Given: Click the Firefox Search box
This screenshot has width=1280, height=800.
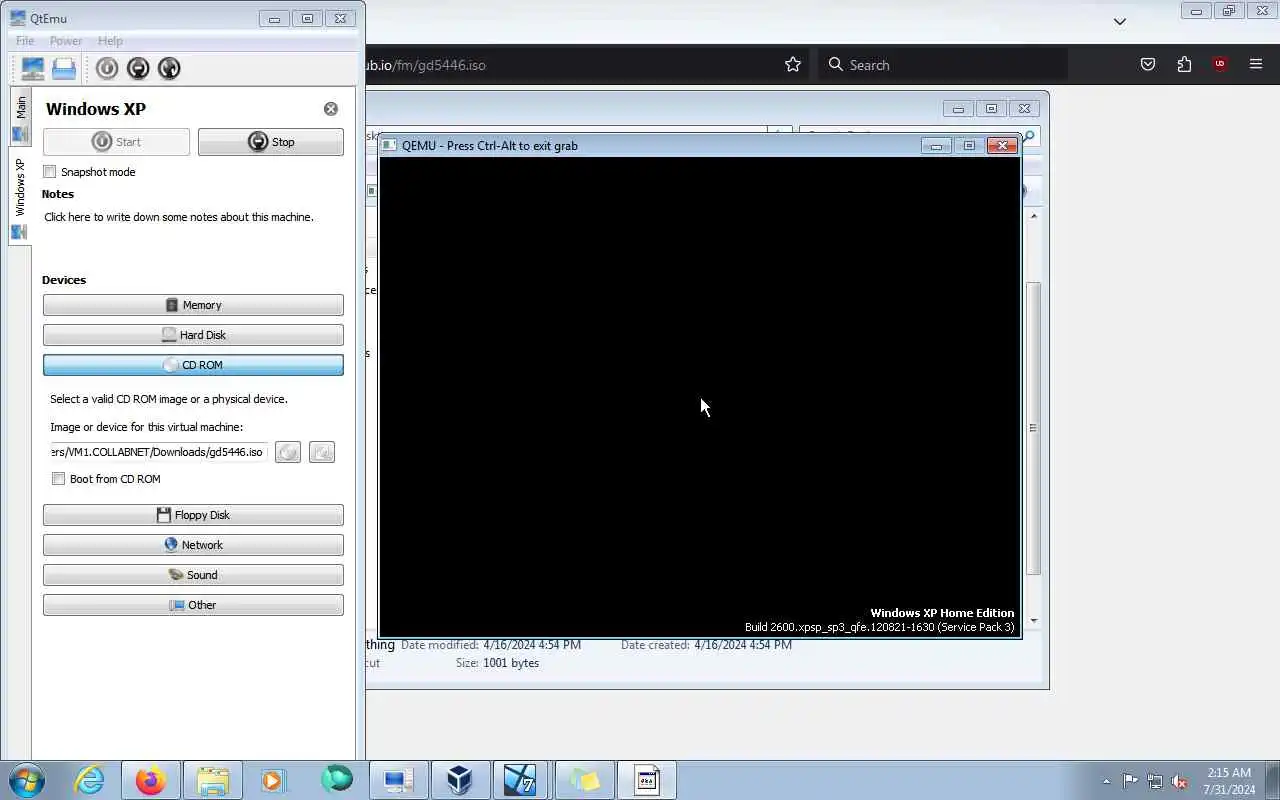Looking at the screenshot, I should (x=943, y=65).
